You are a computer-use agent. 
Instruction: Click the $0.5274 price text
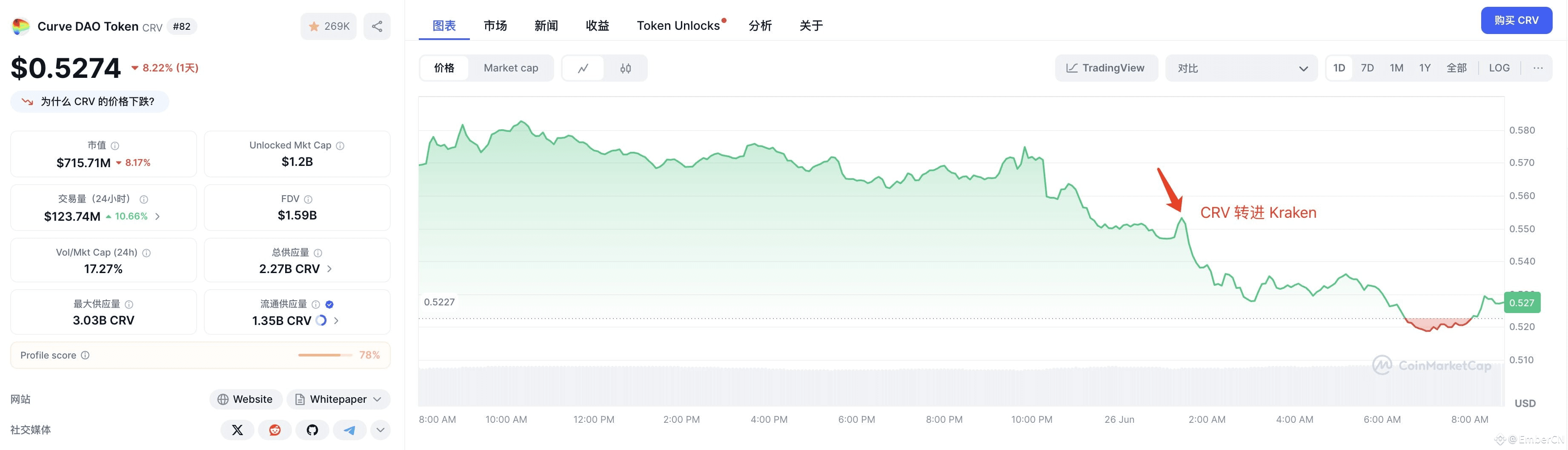[x=66, y=68]
